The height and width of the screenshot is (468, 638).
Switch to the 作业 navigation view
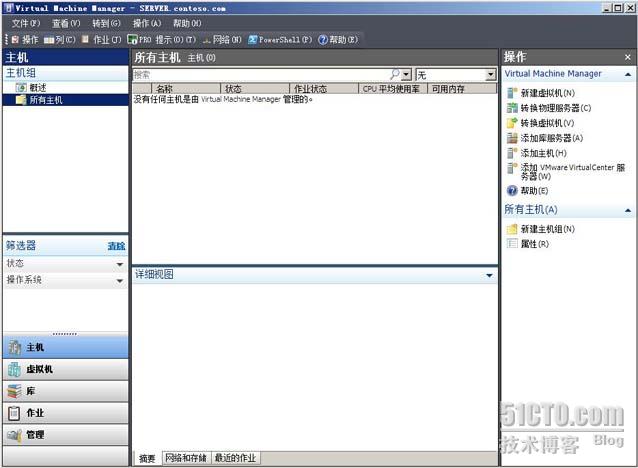point(65,413)
